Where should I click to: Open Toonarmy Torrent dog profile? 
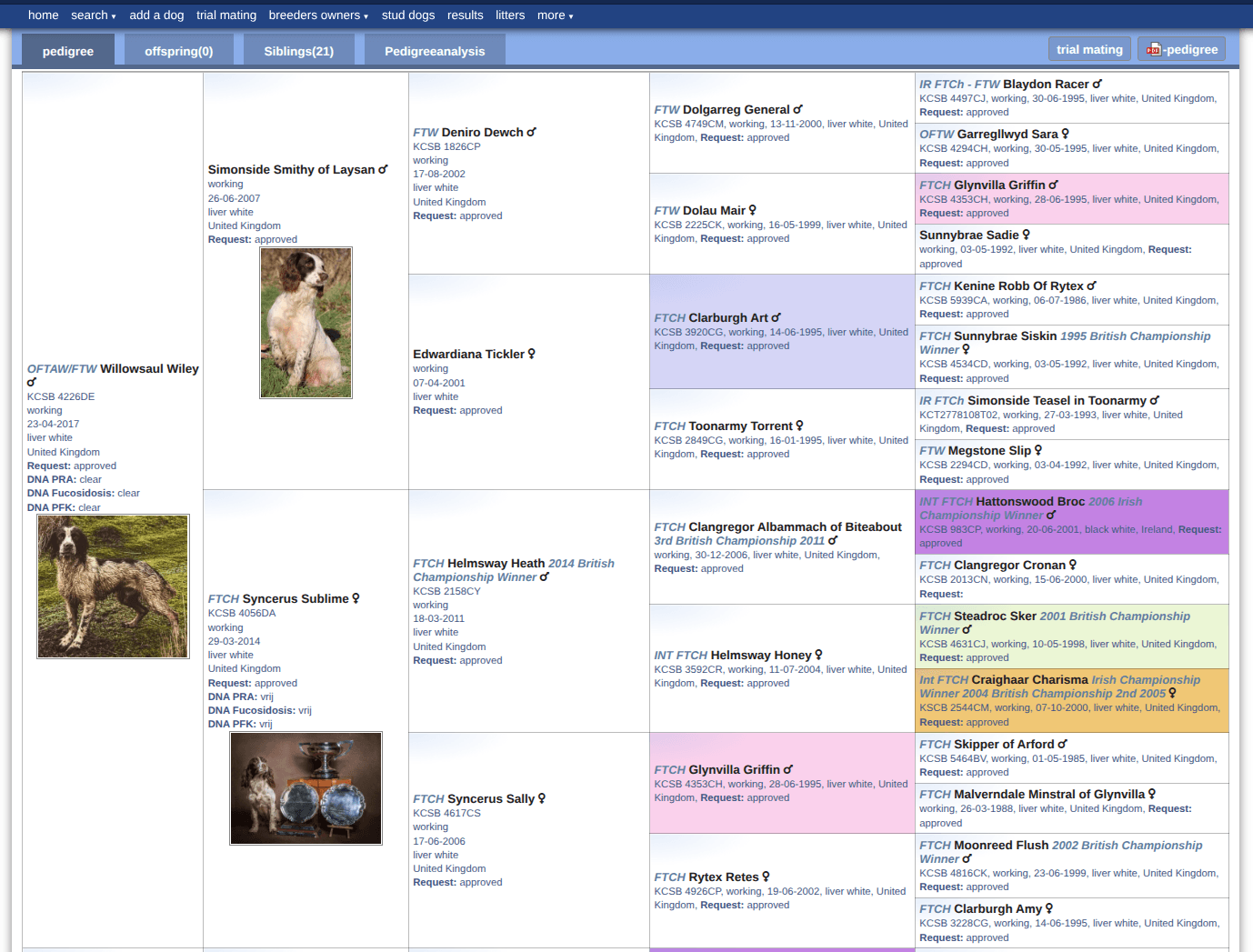click(x=741, y=426)
